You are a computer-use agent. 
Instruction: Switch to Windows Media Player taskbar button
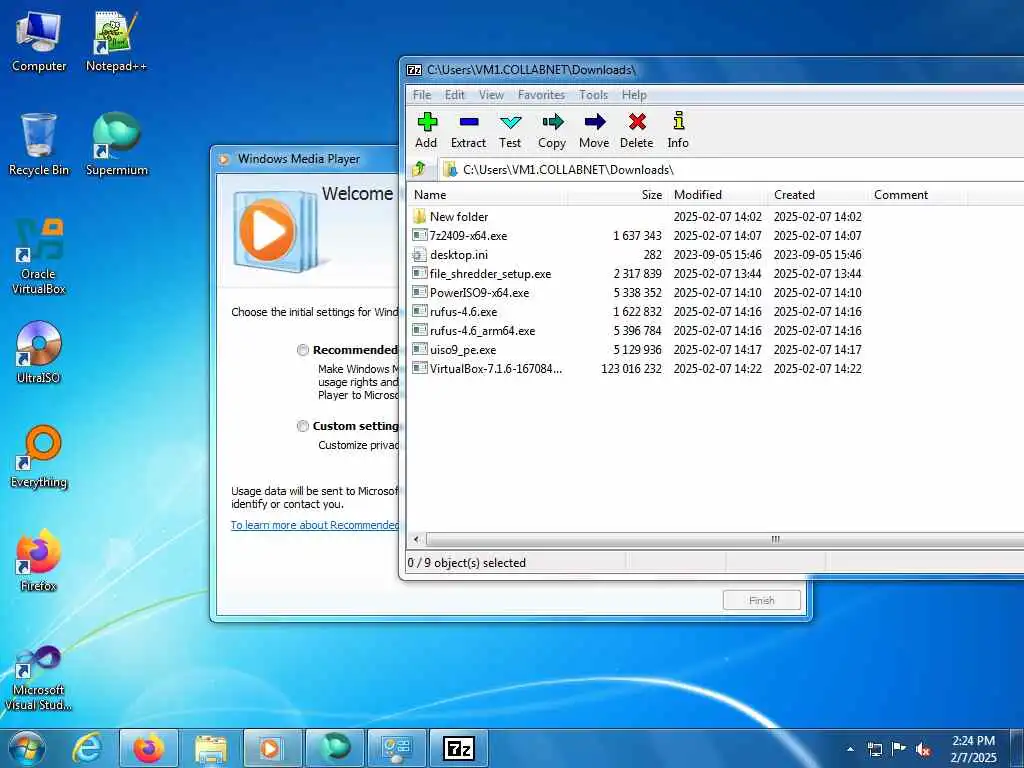tap(272, 748)
